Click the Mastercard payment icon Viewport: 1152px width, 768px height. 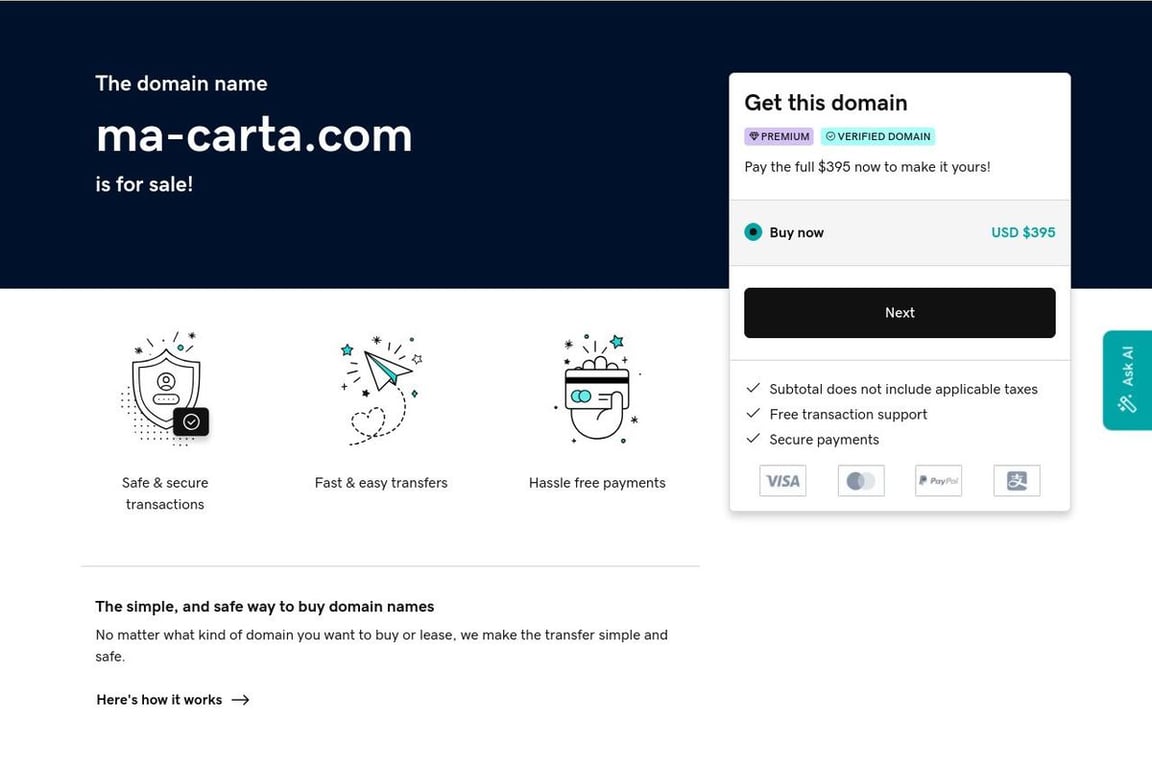(860, 481)
